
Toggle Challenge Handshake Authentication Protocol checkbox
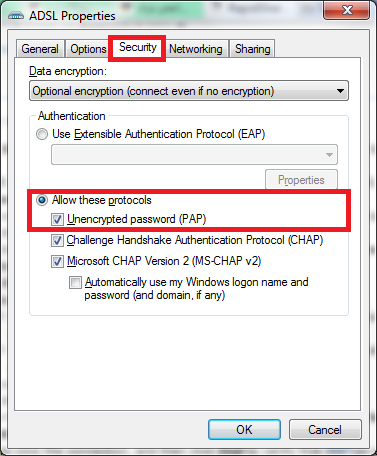(57, 240)
